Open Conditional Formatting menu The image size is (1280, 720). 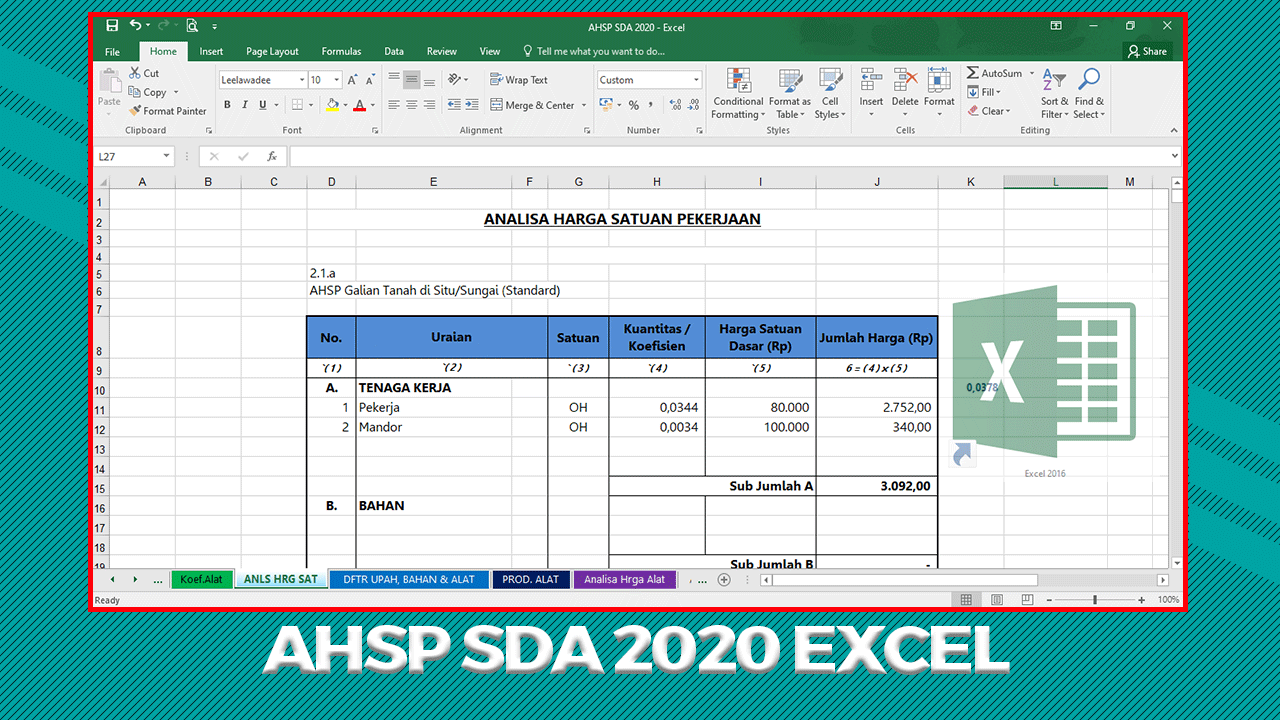(738, 94)
